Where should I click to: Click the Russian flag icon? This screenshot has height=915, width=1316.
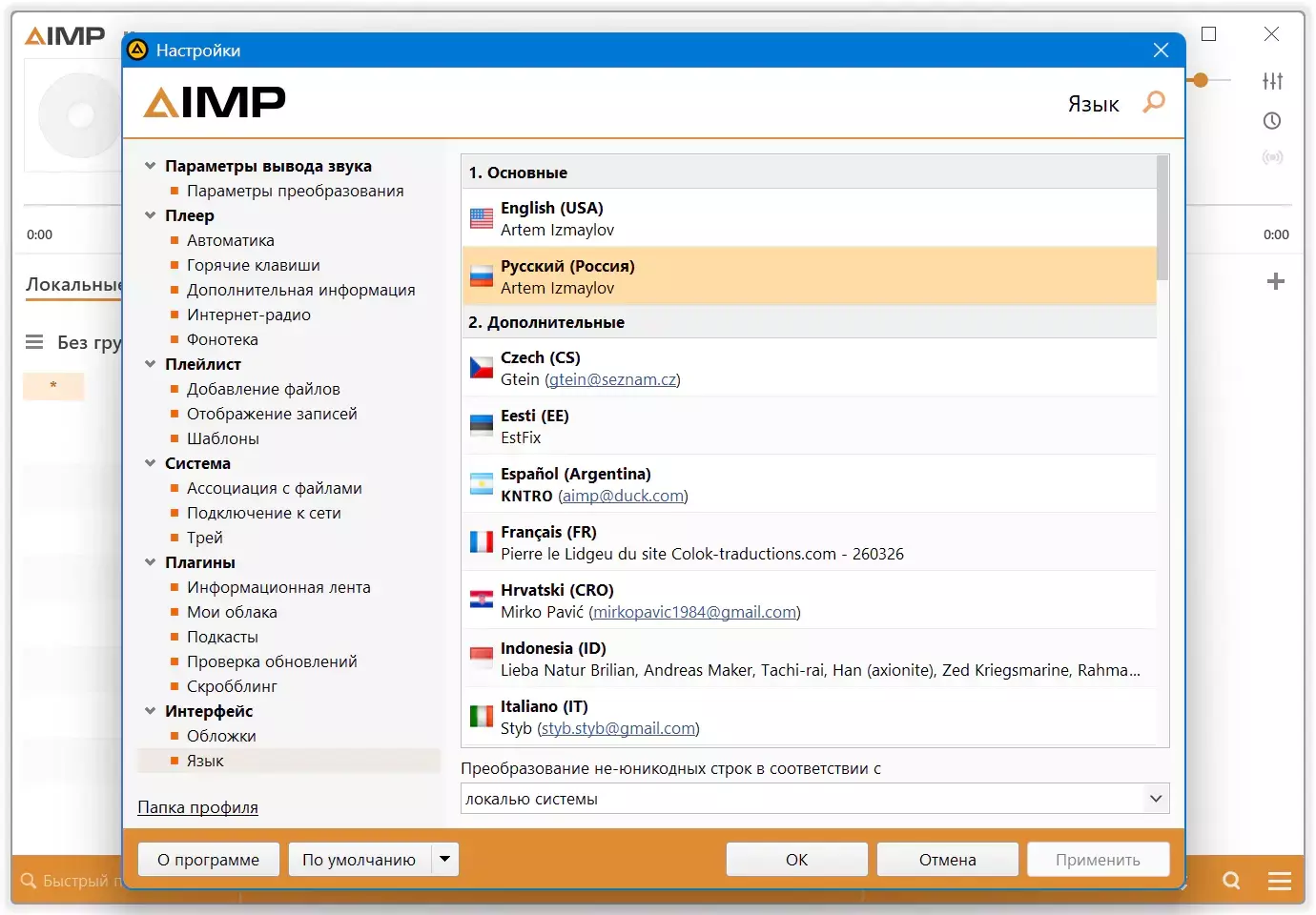482,276
